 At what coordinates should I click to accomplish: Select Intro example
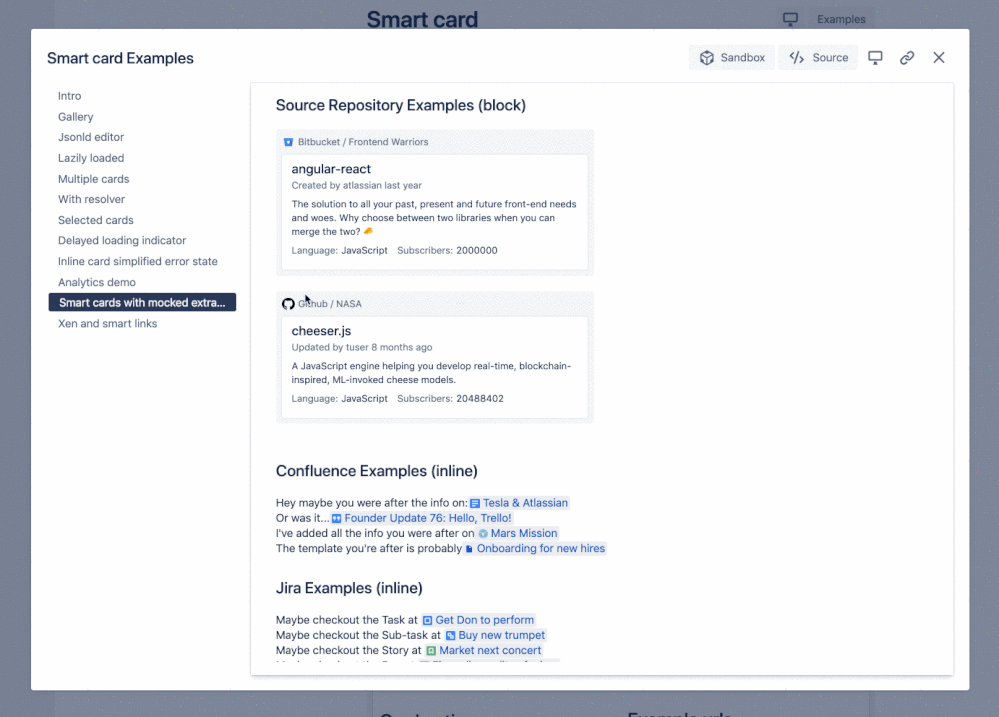(69, 96)
